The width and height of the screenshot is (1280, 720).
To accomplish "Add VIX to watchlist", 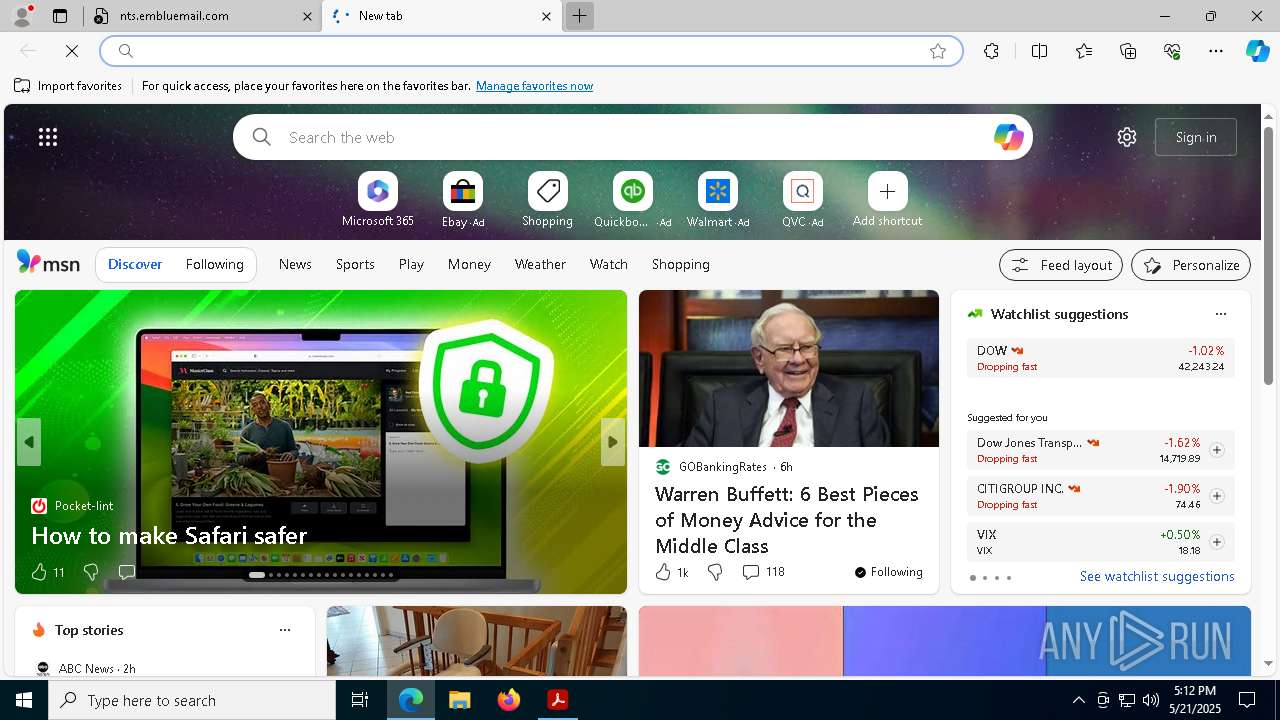I will pyautogui.click(x=1216, y=542).
